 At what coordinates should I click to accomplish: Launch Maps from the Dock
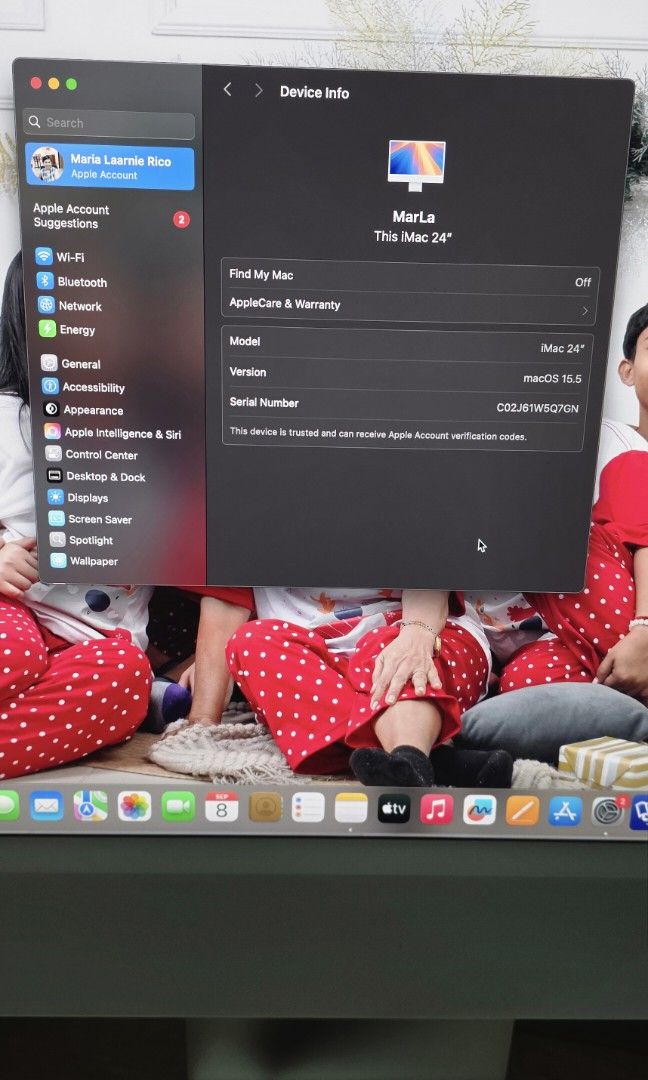tap(90, 806)
